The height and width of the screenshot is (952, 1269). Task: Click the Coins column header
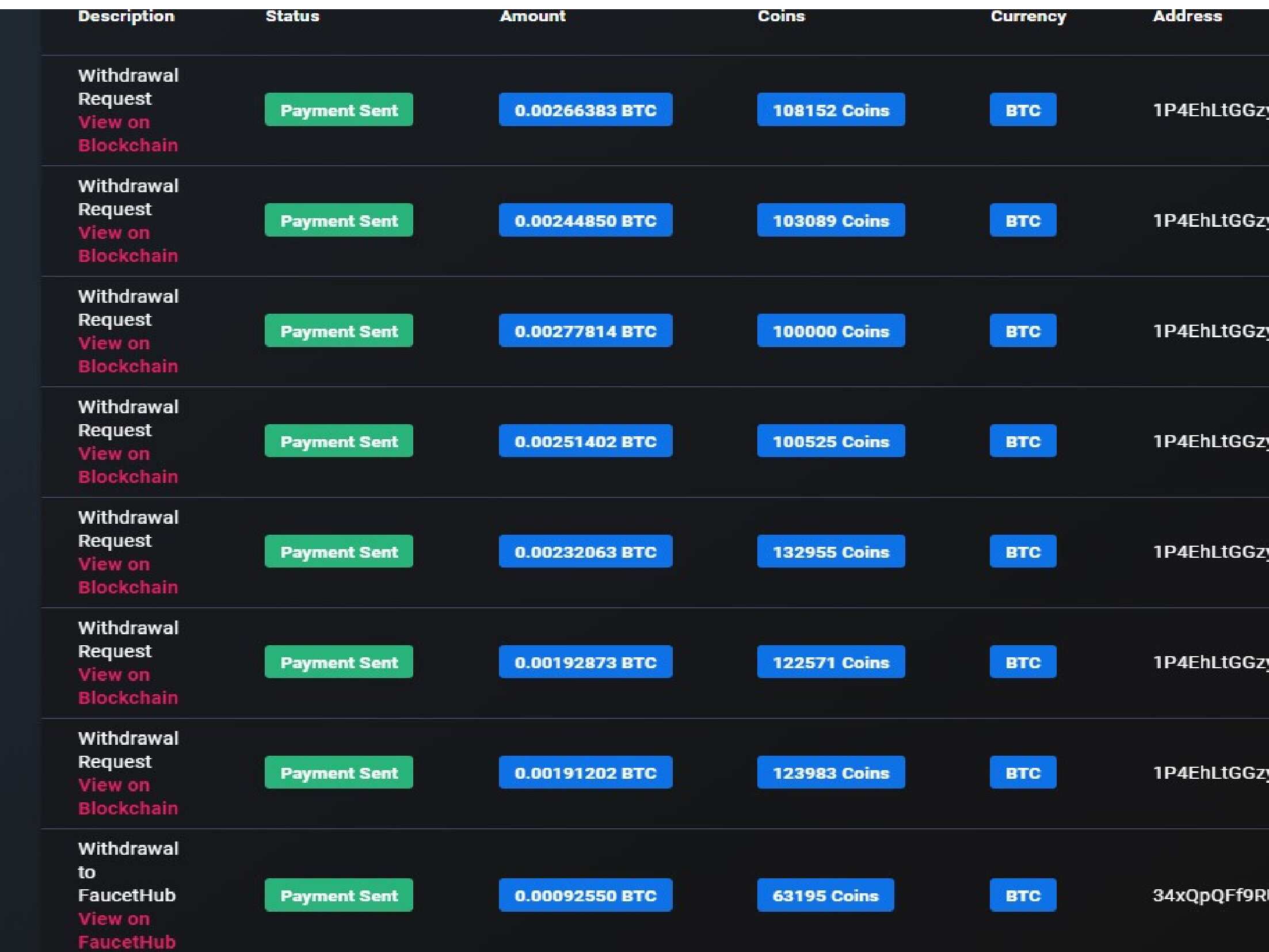(x=782, y=16)
